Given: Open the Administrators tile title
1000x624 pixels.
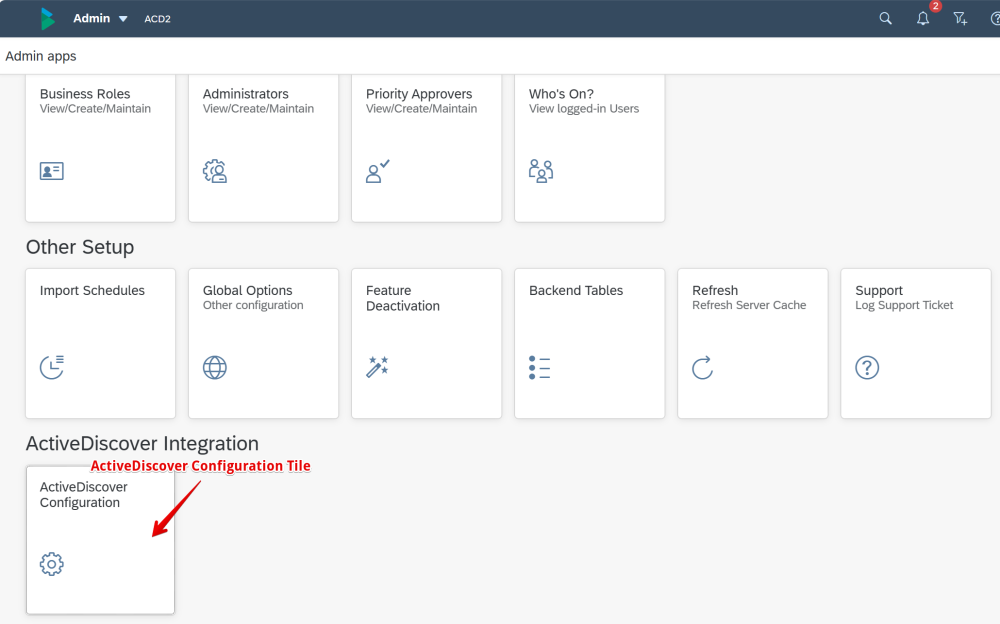Looking at the screenshot, I should pyautogui.click(x=246, y=94).
